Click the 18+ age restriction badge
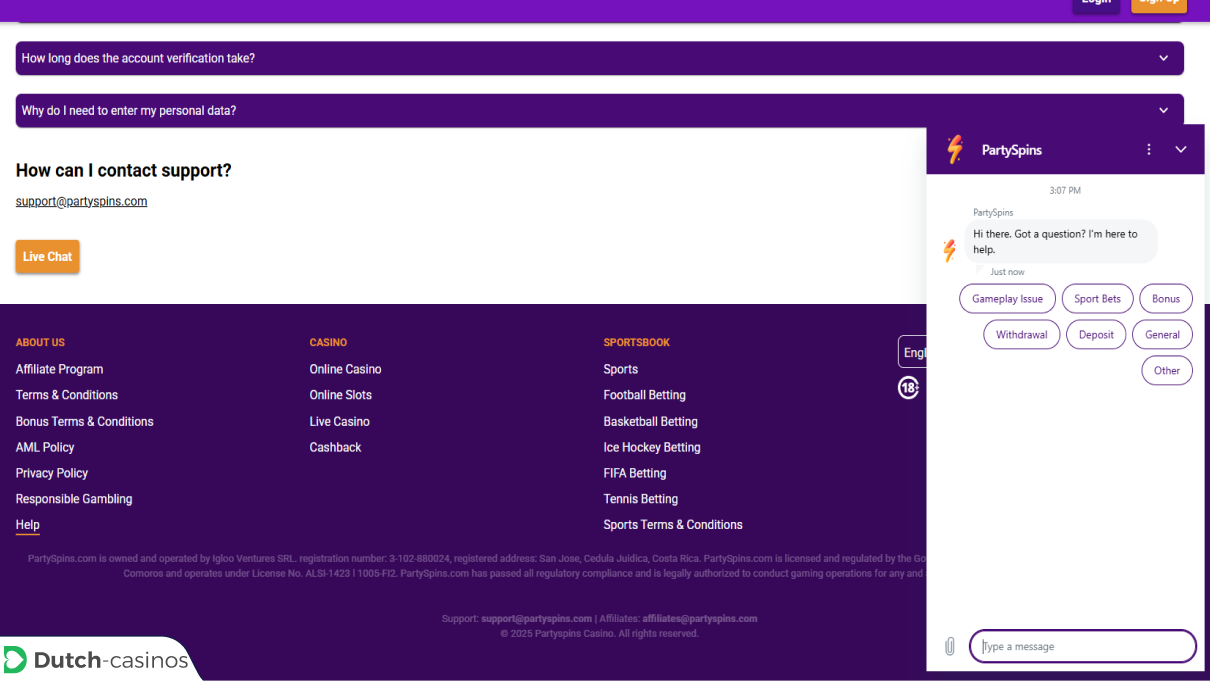The image size is (1210, 681). pos(908,388)
